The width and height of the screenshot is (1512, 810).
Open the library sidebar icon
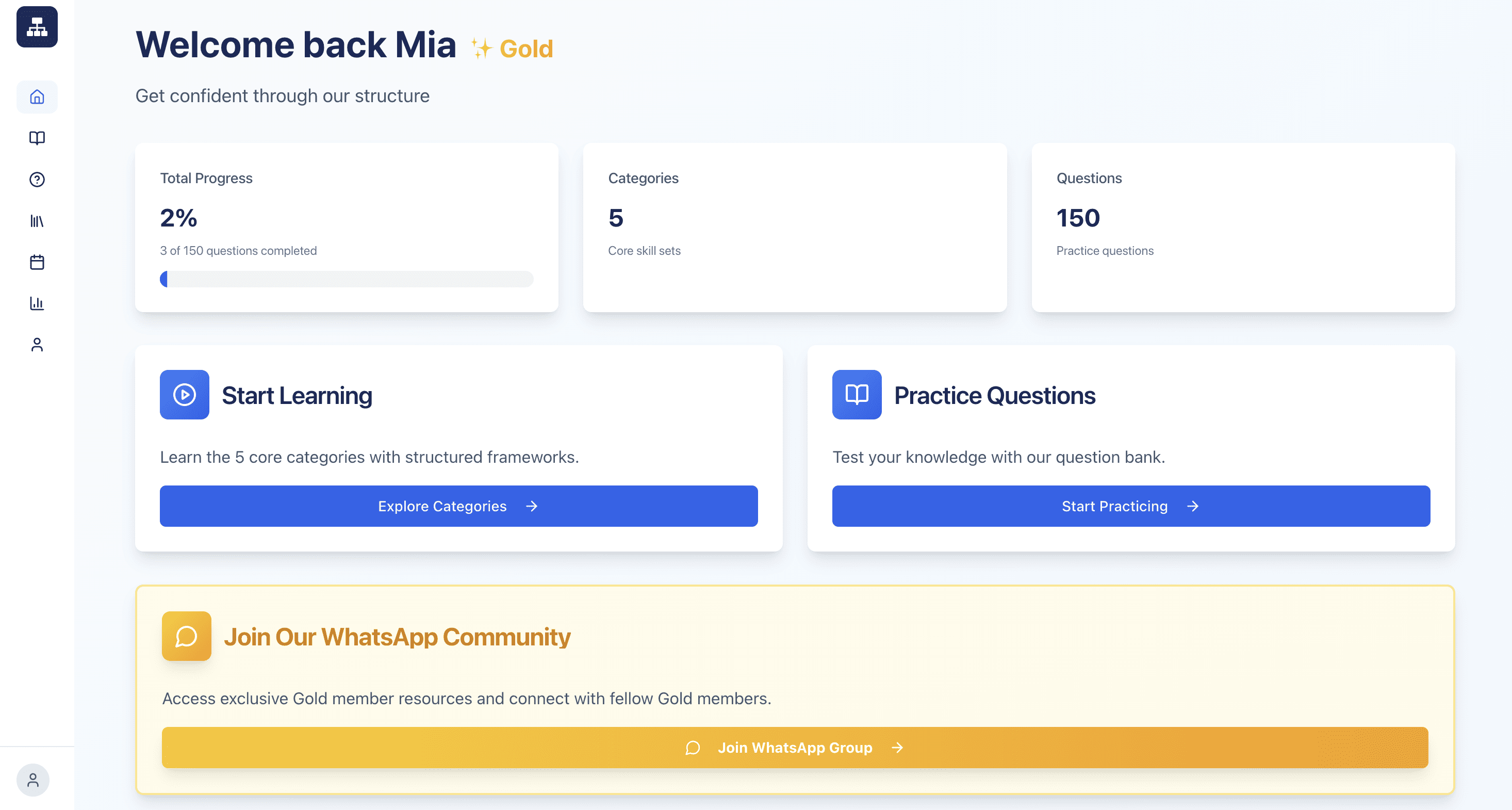(37, 221)
